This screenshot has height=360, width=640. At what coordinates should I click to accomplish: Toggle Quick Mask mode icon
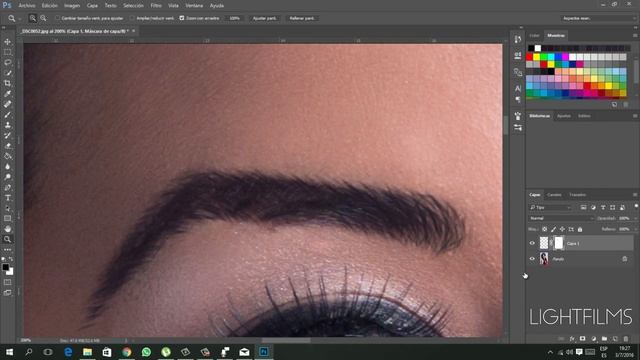pos(7,282)
